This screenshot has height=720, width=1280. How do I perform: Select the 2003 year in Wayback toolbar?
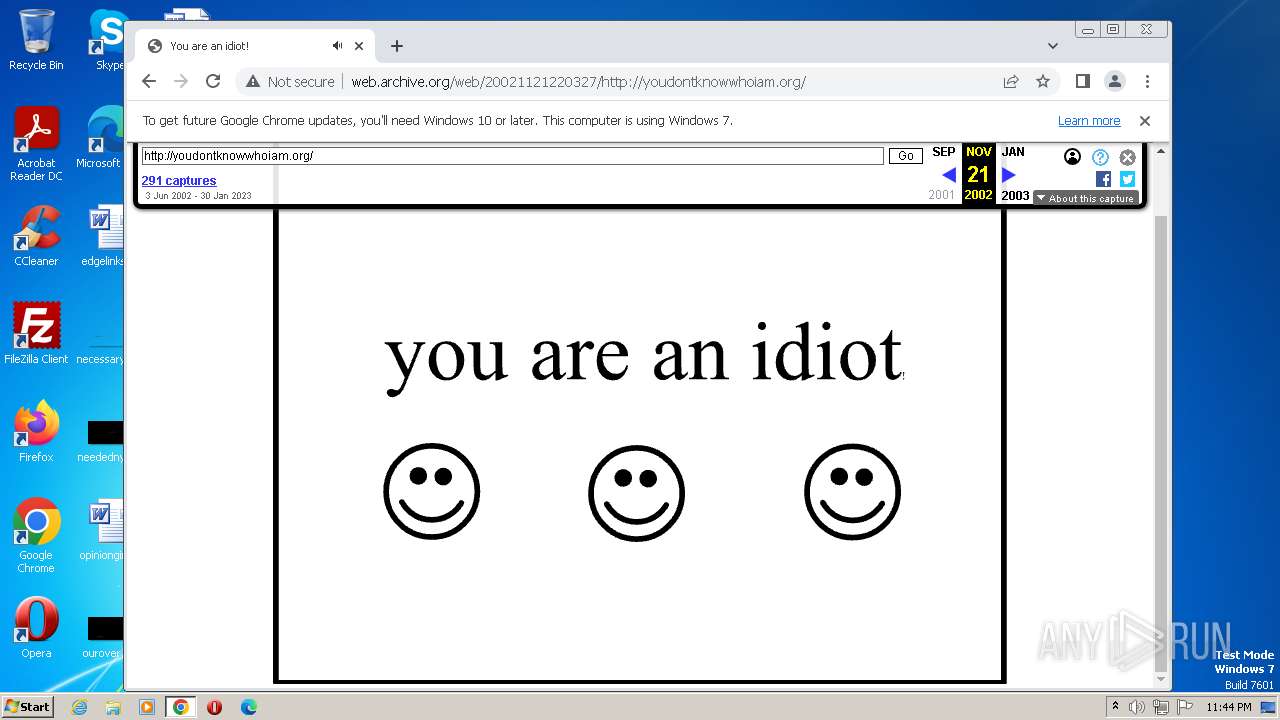pyautogui.click(x=1015, y=196)
